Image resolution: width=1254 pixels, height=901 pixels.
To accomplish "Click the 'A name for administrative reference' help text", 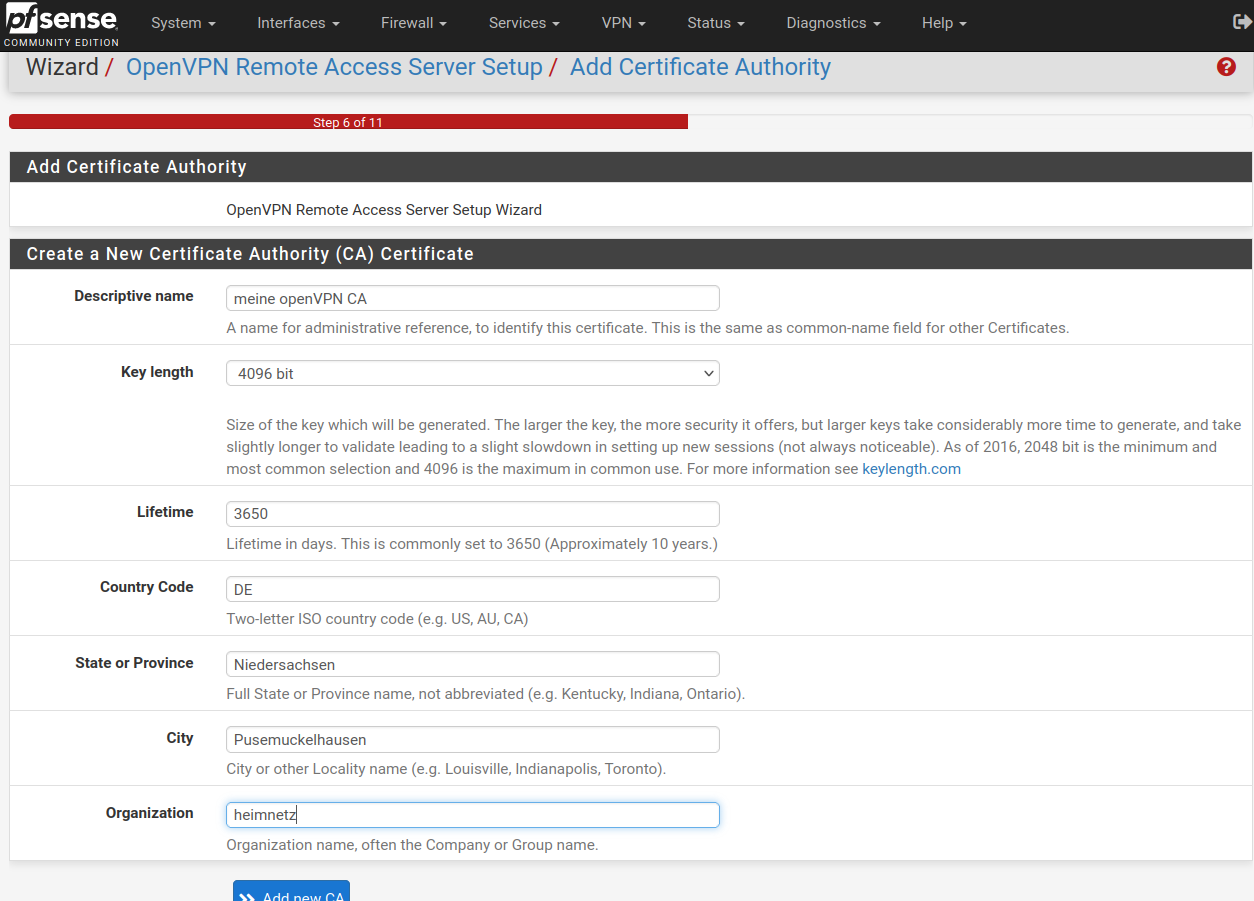I will click(x=648, y=328).
